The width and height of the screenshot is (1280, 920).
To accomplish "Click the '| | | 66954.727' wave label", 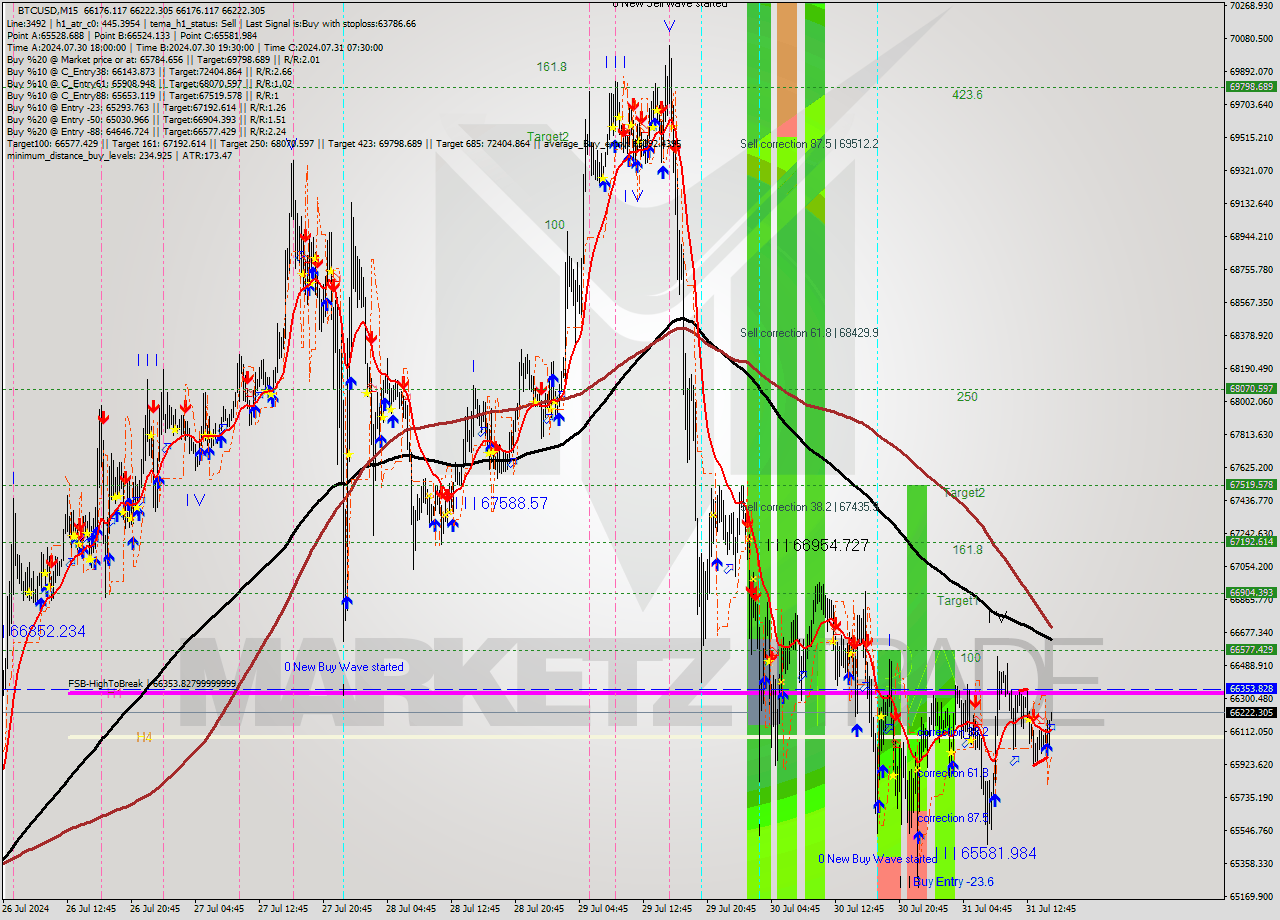I will (x=816, y=546).
